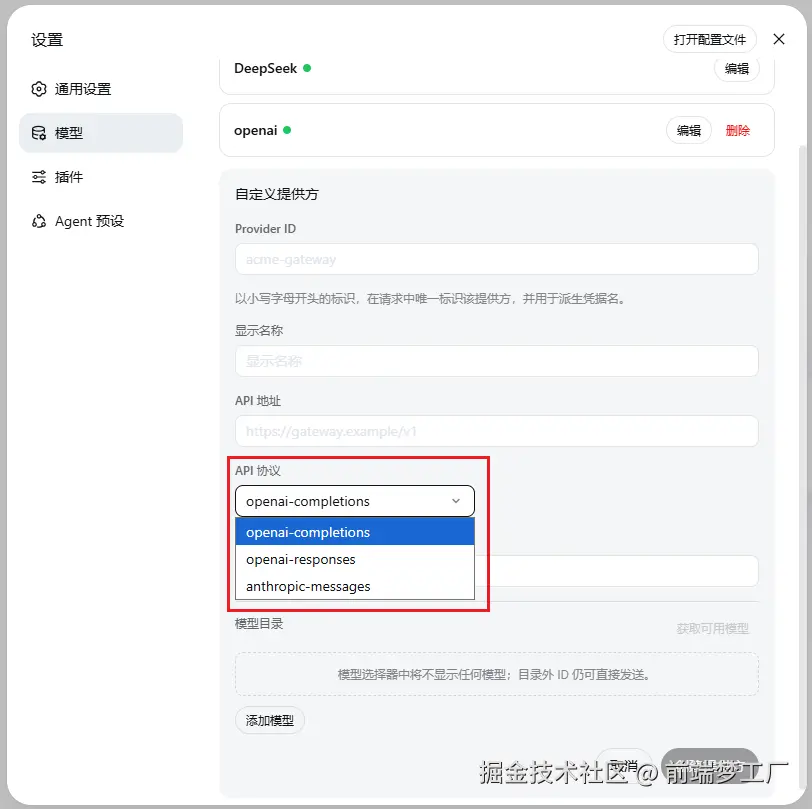Click the API 协议 field label
The height and width of the screenshot is (809, 812).
coord(258,470)
